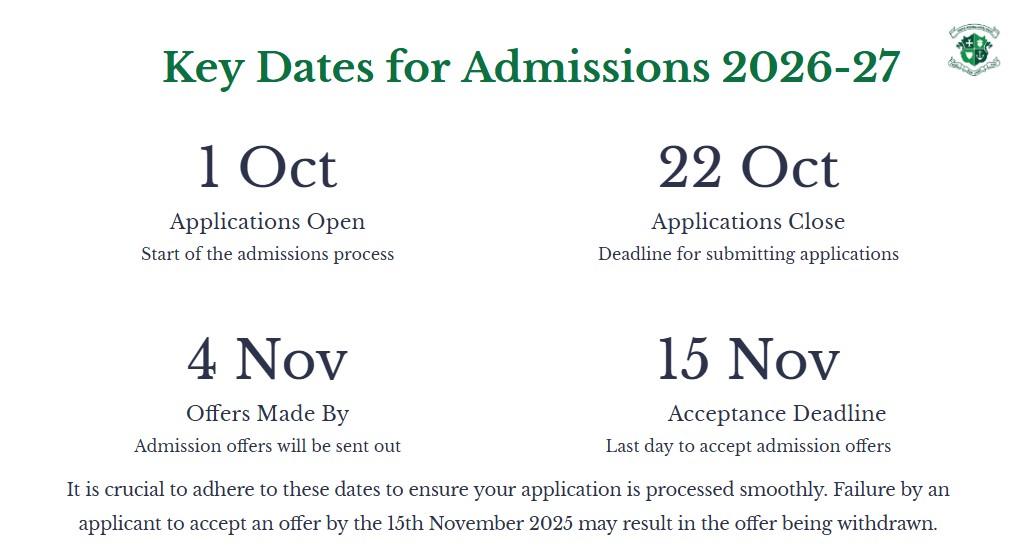Click the word "withdrawn" ending the paragraph

coord(890,524)
